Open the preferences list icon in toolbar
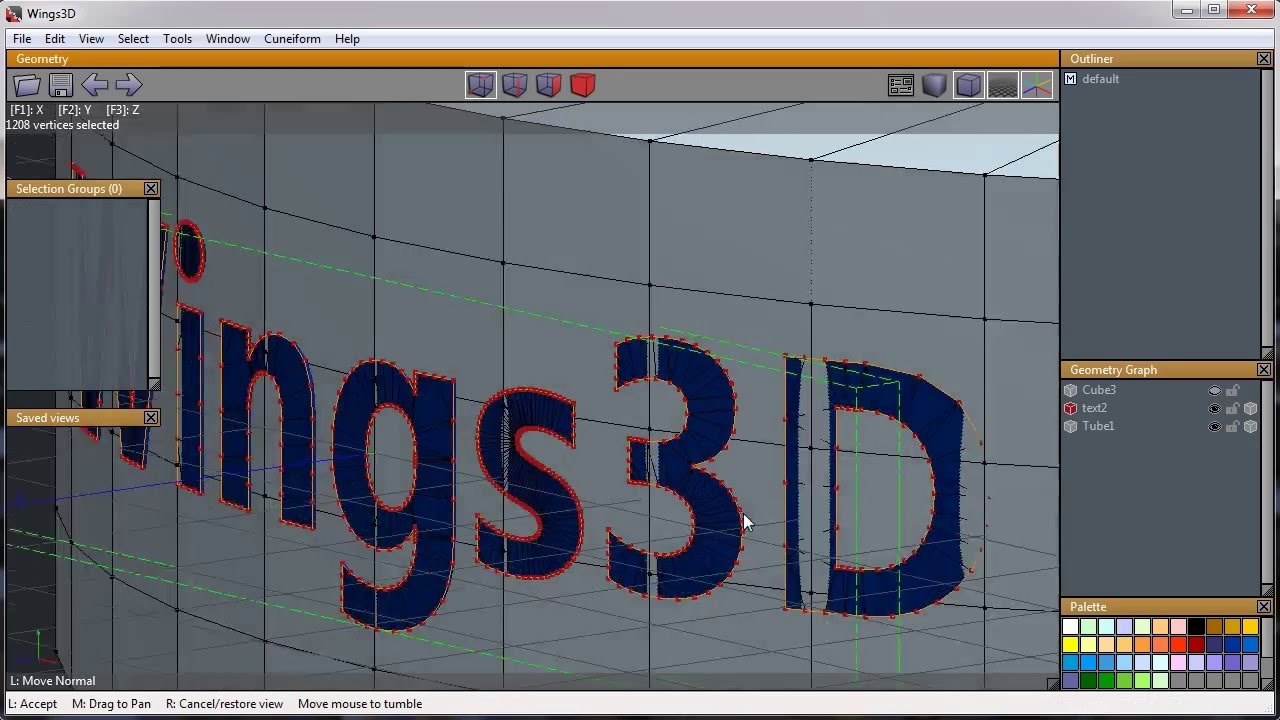The height and width of the screenshot is (720, 1280). coord(901,85)
